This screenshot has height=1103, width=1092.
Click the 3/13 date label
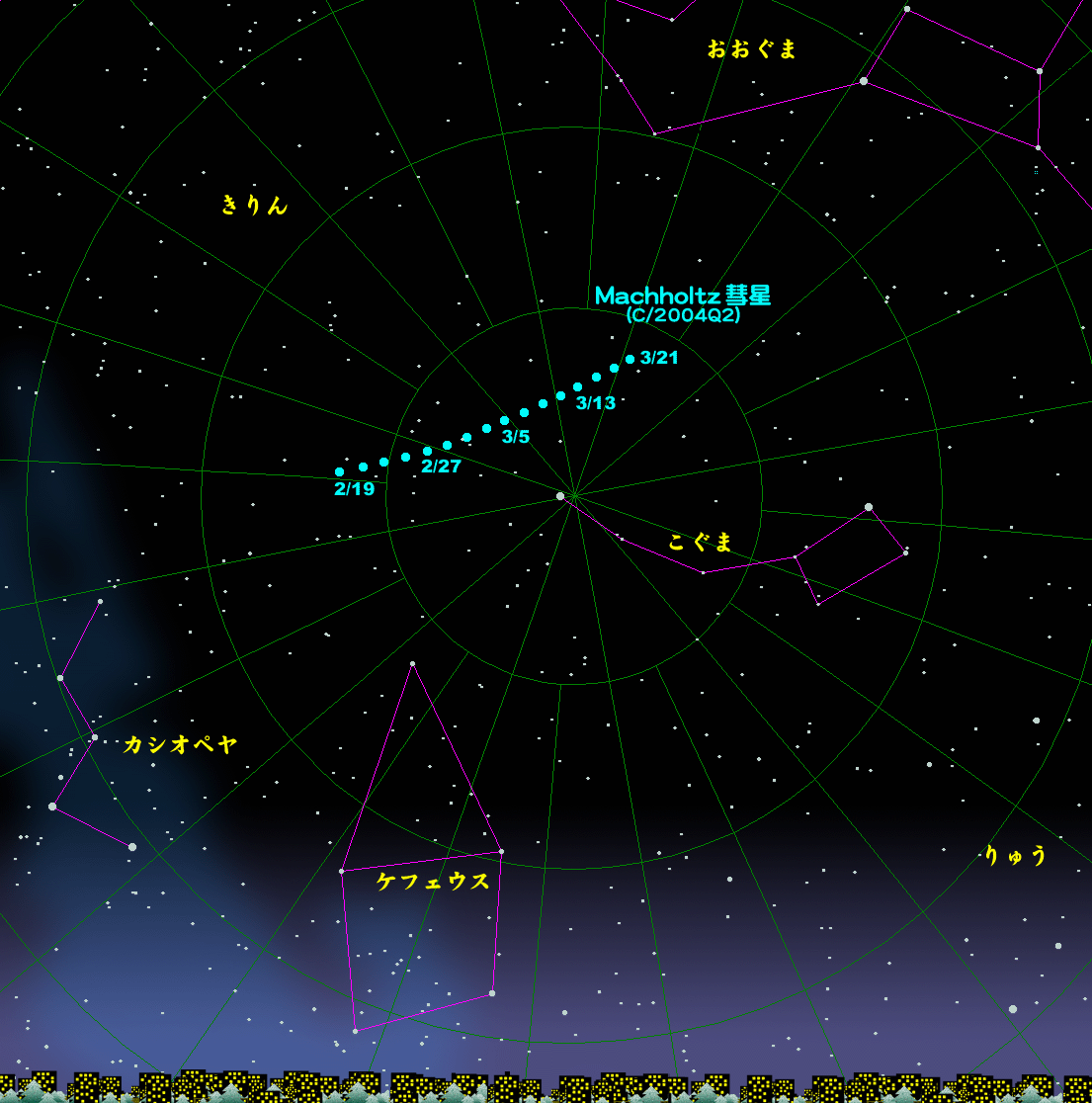(596, 403)
